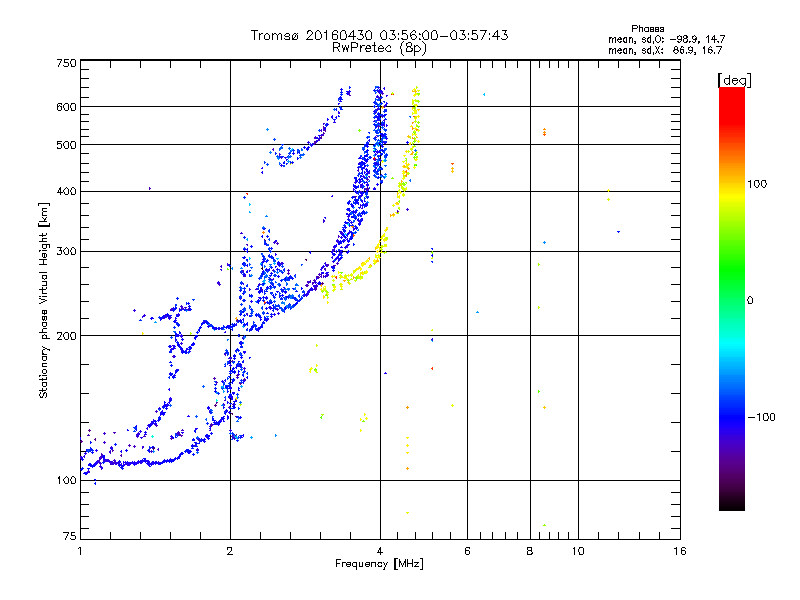800x600 pixels.
Task: Click x-axis tick label '1'
Action: click(x=80, y=551)
